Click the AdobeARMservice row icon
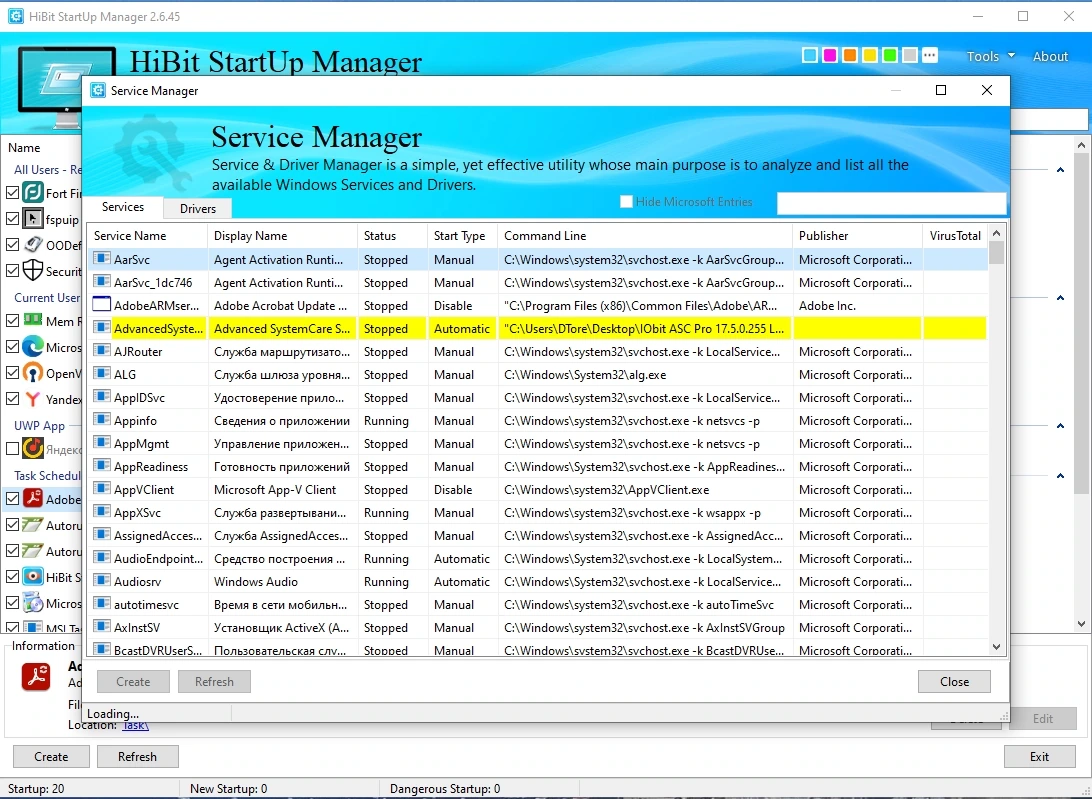Screen dimensions: 1092x799 [102, 305]
